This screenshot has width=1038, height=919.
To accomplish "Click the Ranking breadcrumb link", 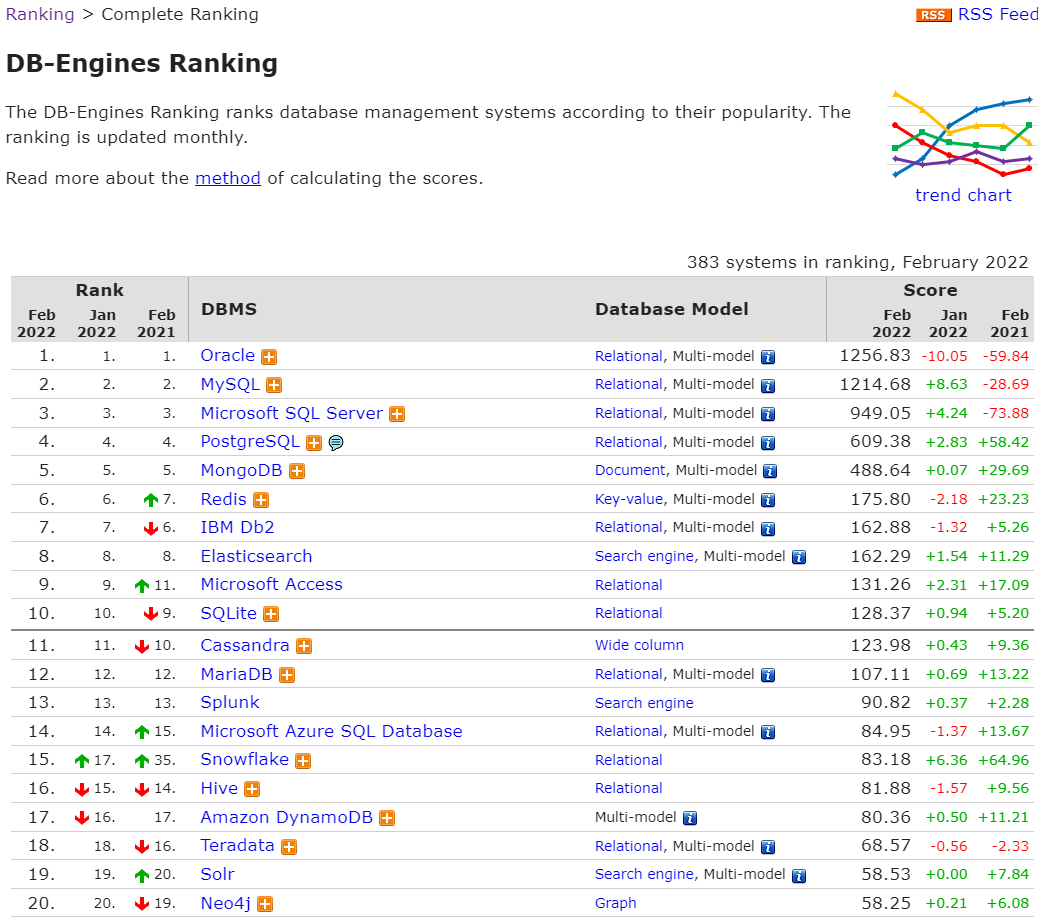I will [40, 15].
